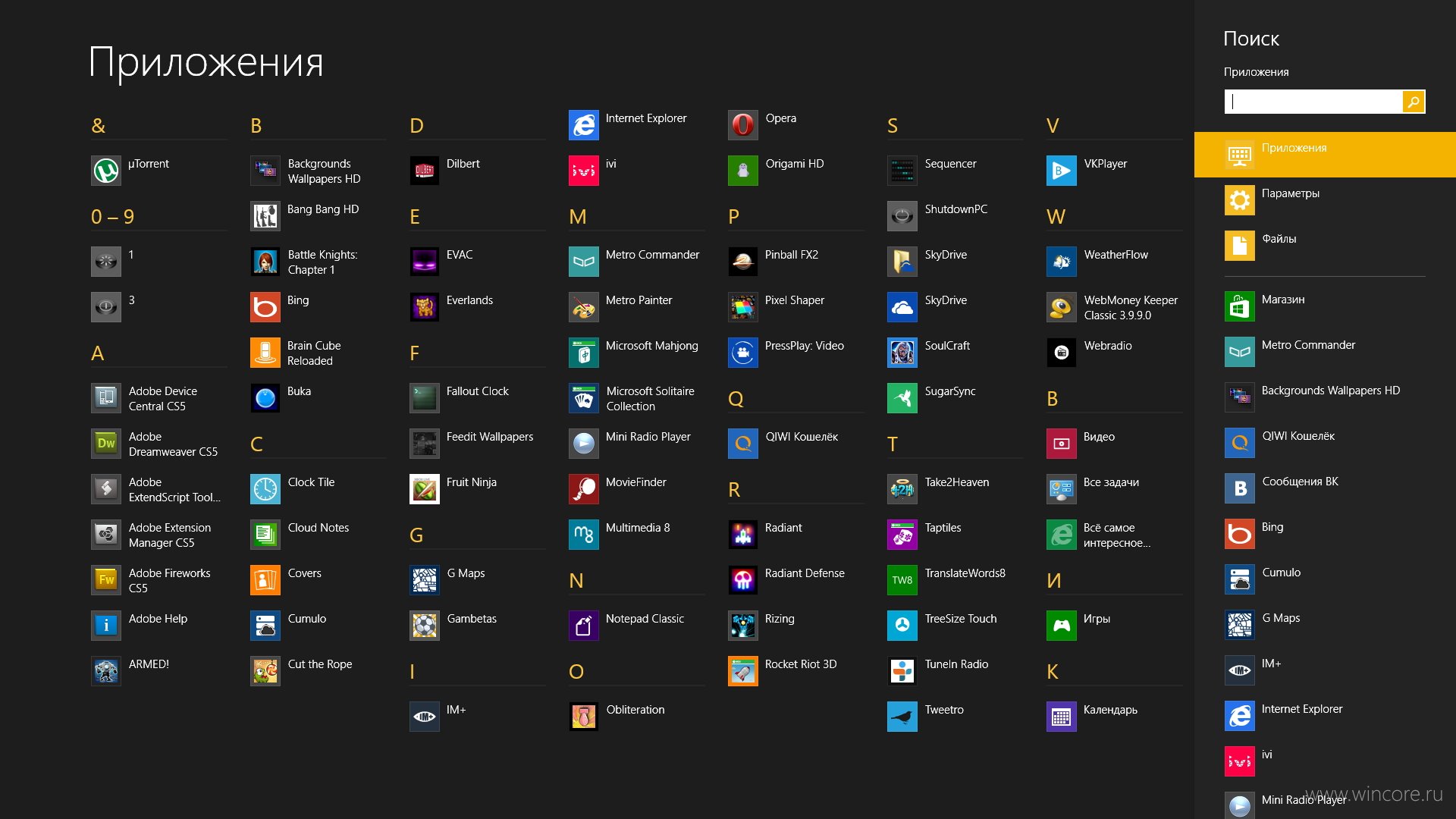Image resolution: width=1456 pixels, height=819 pixels.
Task: Open MovieFinder icon
Action: [584, 489]
